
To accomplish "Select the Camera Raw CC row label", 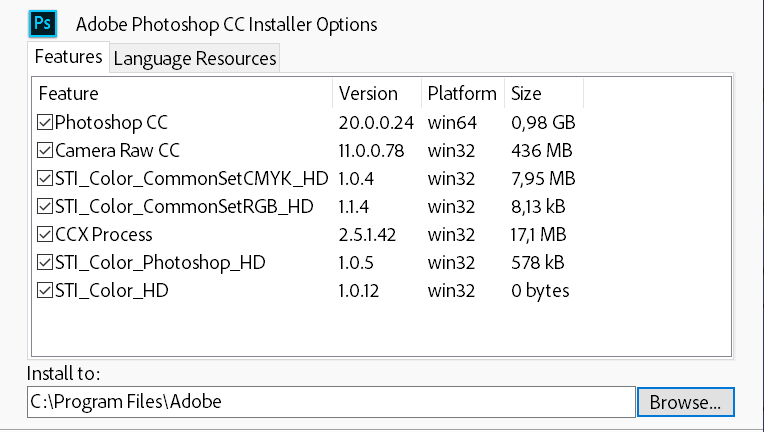I will 117,150.
